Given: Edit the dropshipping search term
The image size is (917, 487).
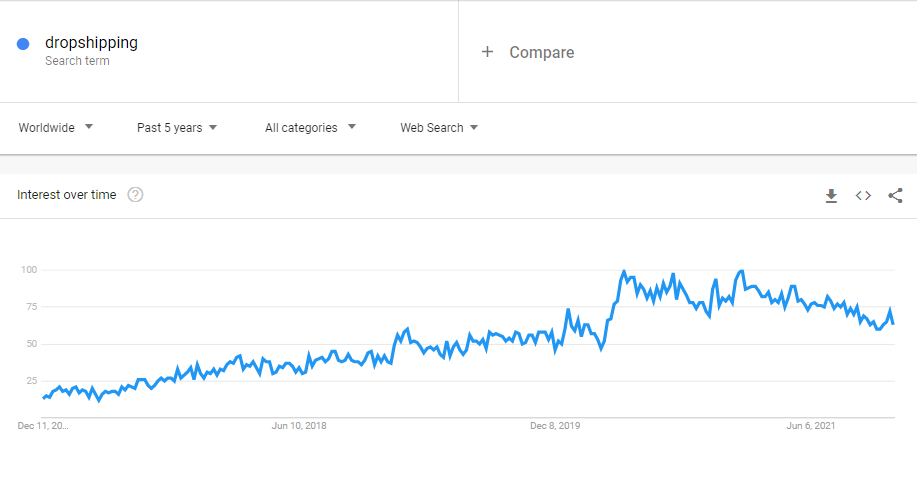Looking at the screenshot, I should (92, 43).
